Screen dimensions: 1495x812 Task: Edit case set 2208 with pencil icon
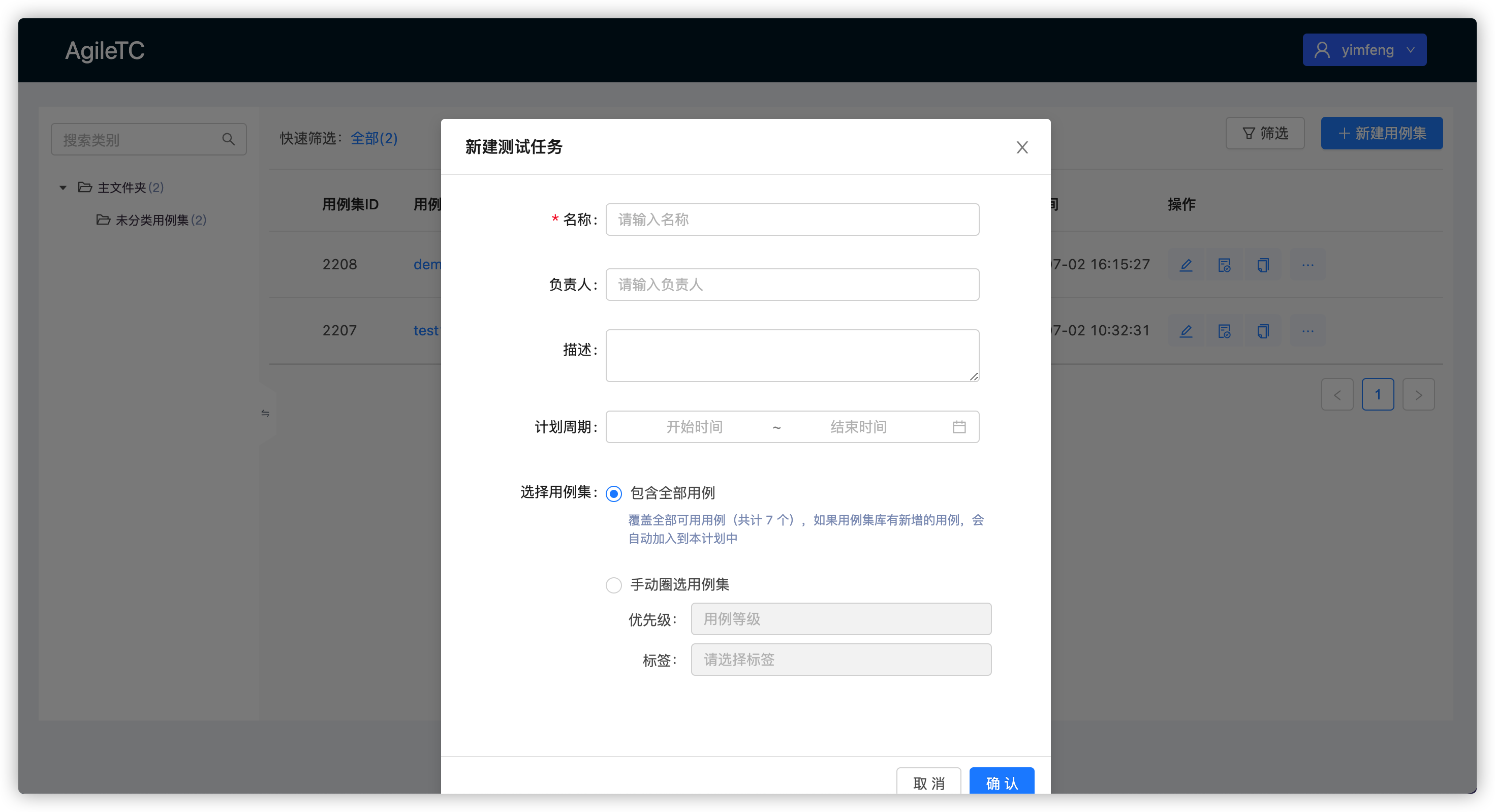[x=1186, y=265]
